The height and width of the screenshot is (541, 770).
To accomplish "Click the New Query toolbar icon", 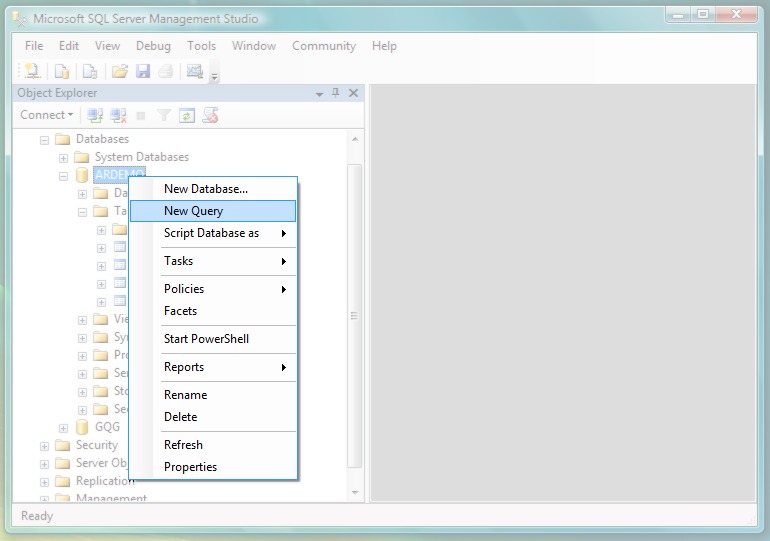I will (32, 71).
